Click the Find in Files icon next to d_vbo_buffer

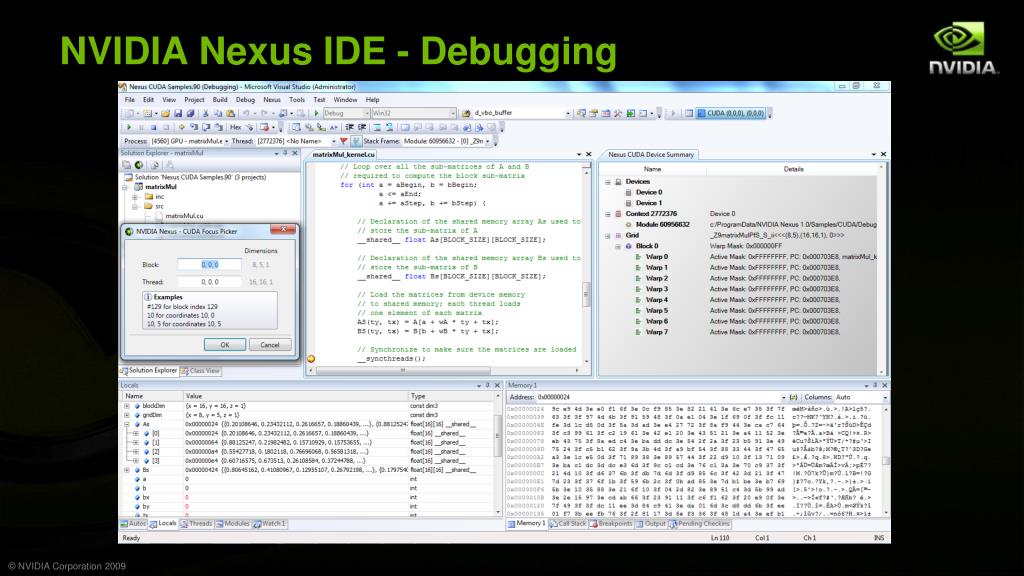click(x=466, y=113)
